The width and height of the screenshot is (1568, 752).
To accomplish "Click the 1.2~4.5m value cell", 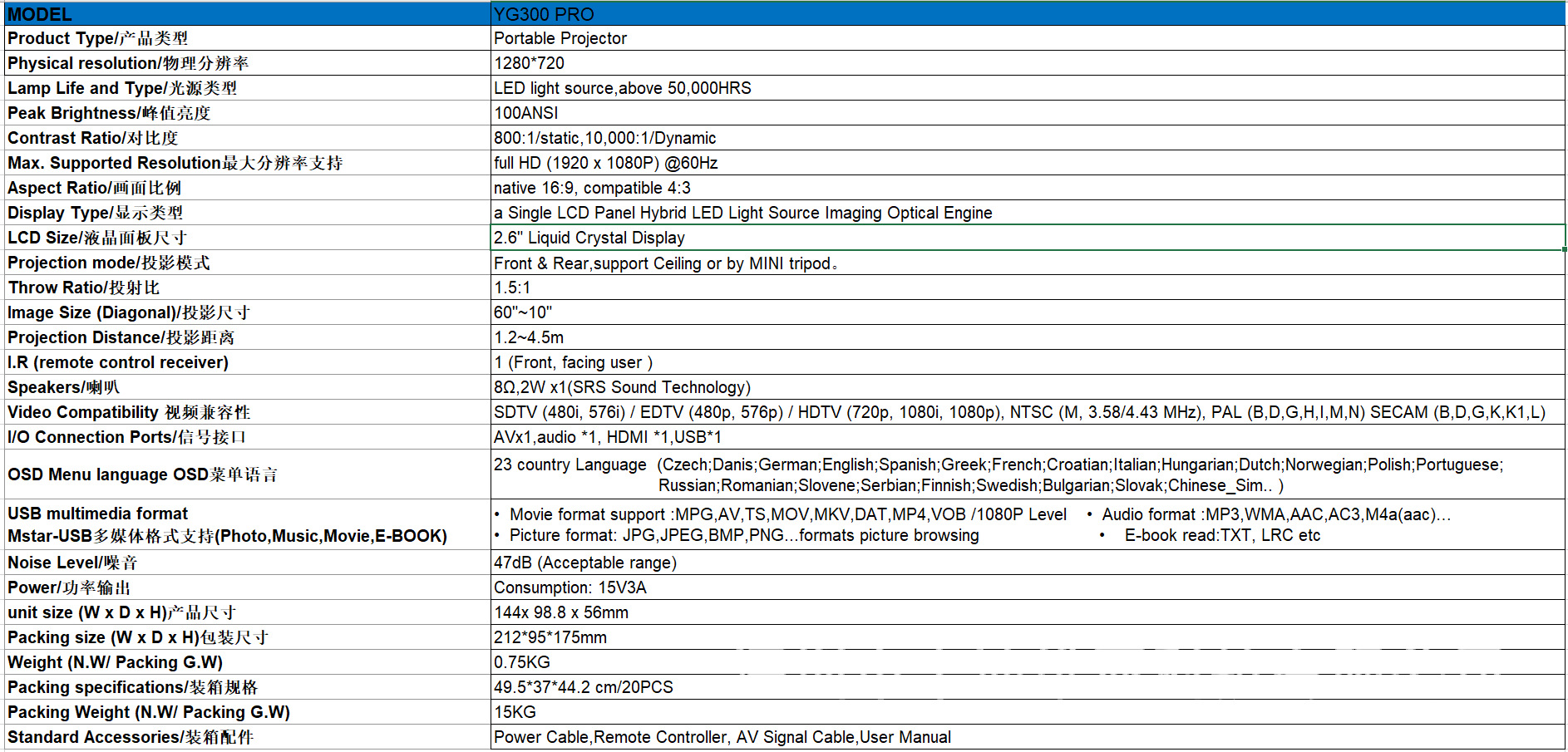I will (1028, 337).
